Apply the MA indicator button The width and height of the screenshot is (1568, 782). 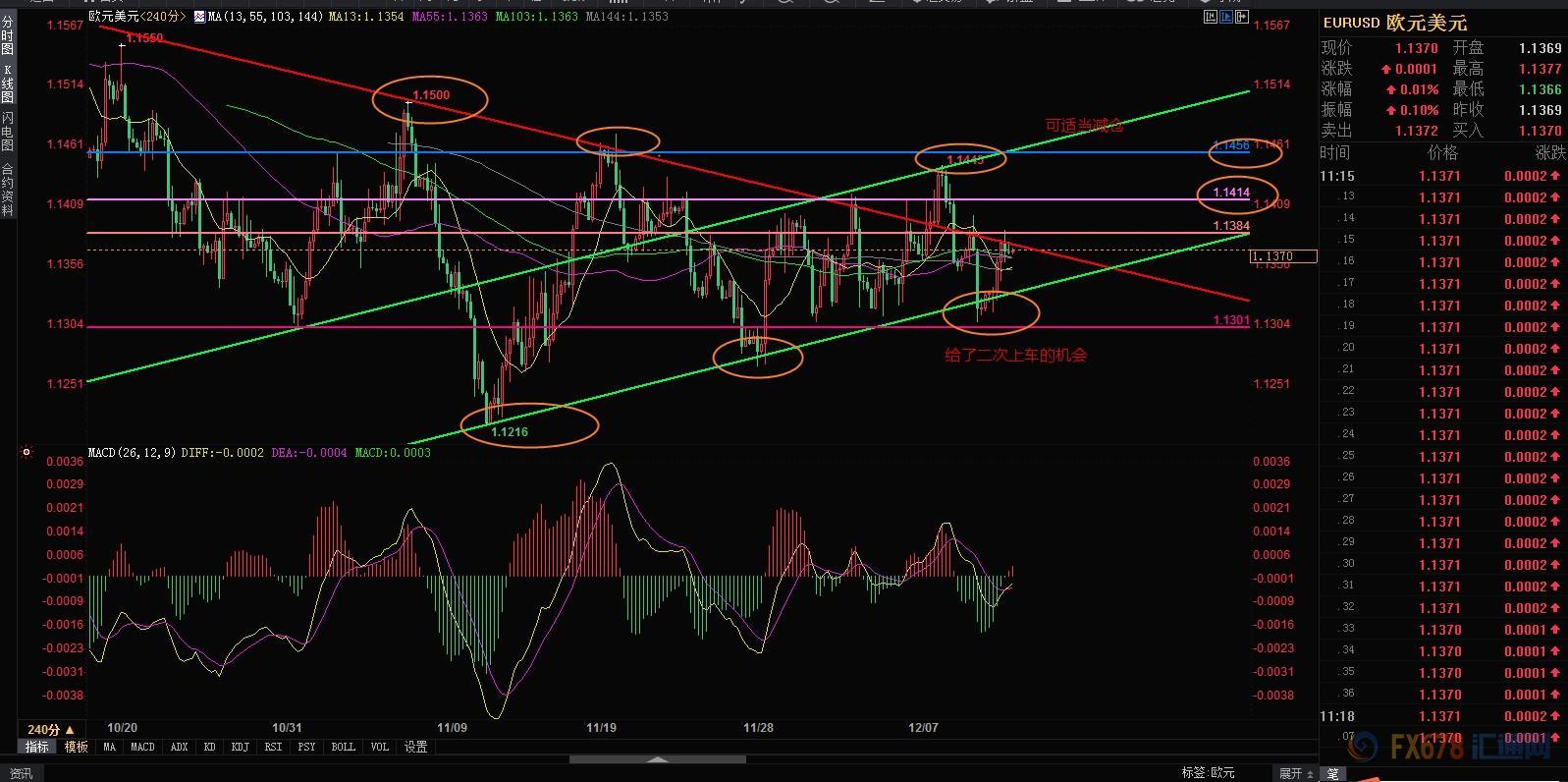(x=109, y=747)
